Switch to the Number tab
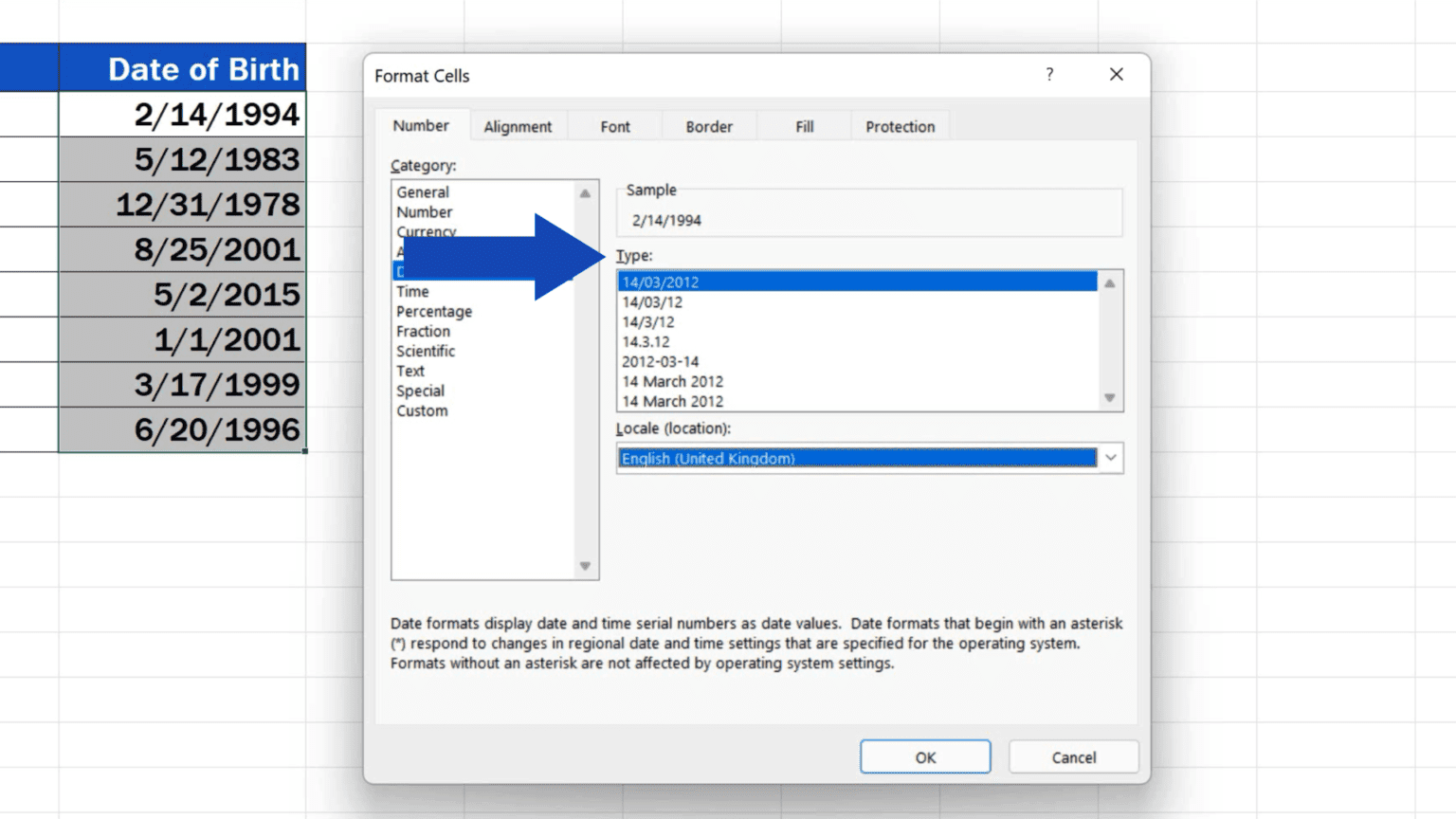1456x819 pixels. click(421, 125)
